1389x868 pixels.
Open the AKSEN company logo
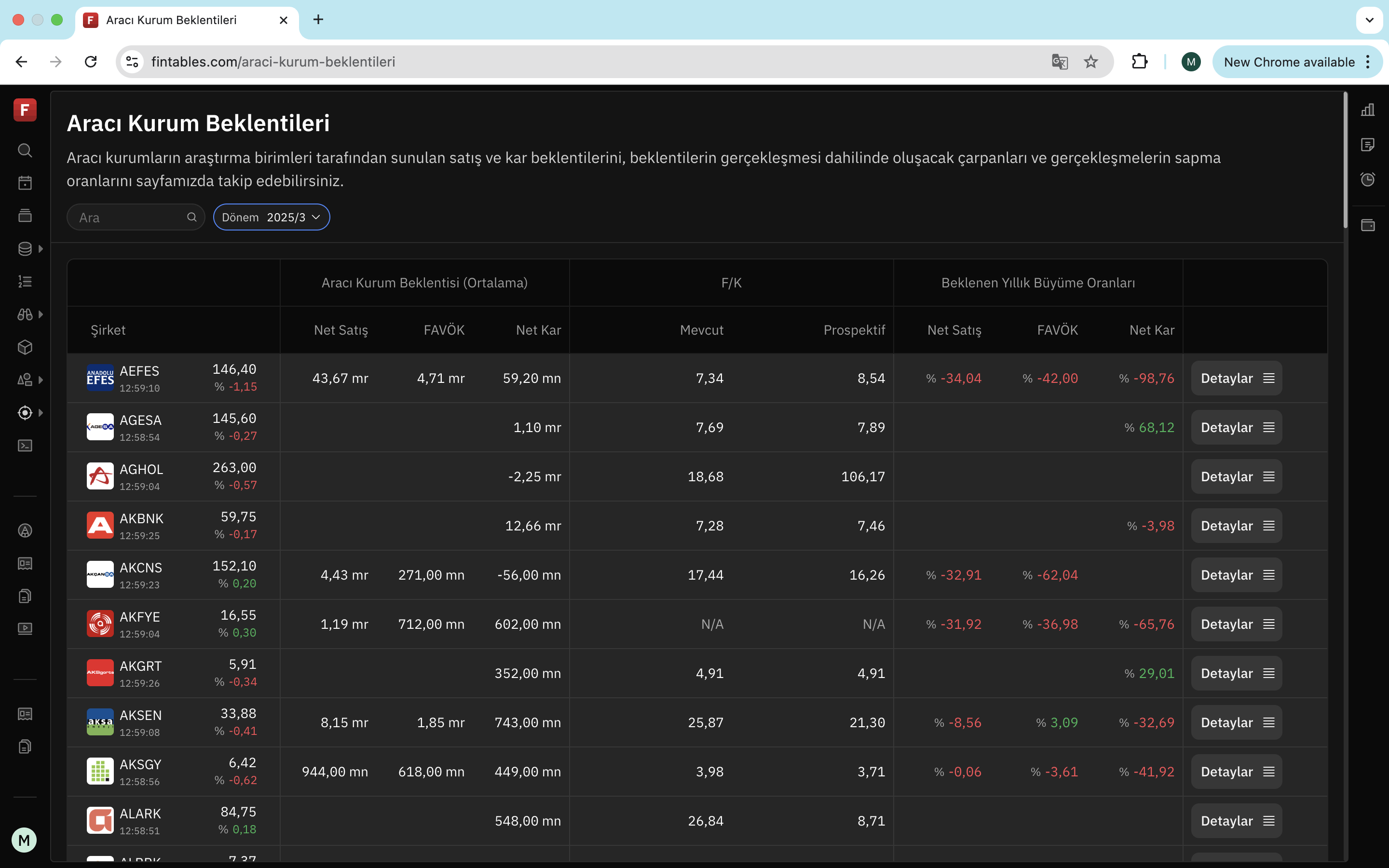[x=100, y=722]
